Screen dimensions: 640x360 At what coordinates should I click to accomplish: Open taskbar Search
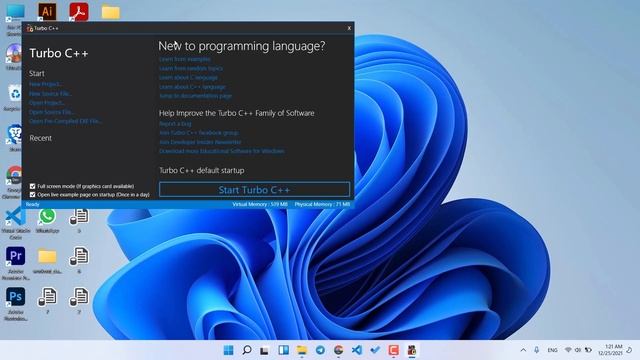(x=247, y=350)
